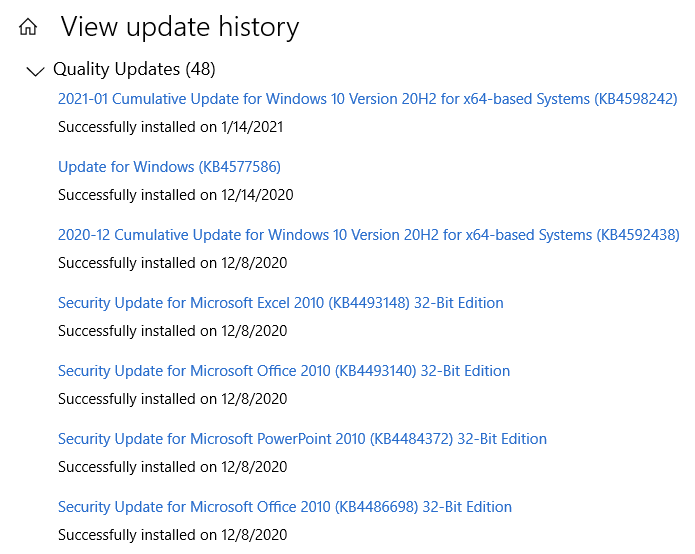Click the View update history title
The width and height of the screenshot is (695, 554).
click(x=180, y=27)
